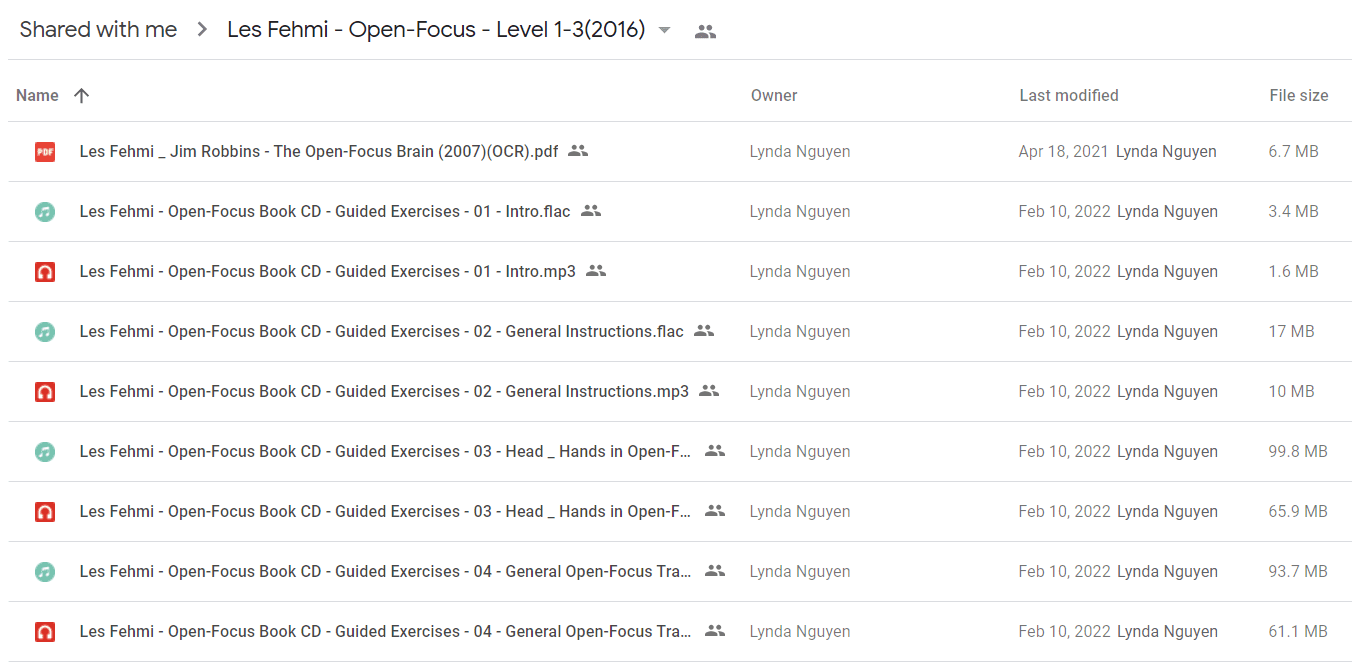Open the PDF icon of The Open-Focus Brain file
This screenshot has width=1352, height=662.
pos(45,152)
